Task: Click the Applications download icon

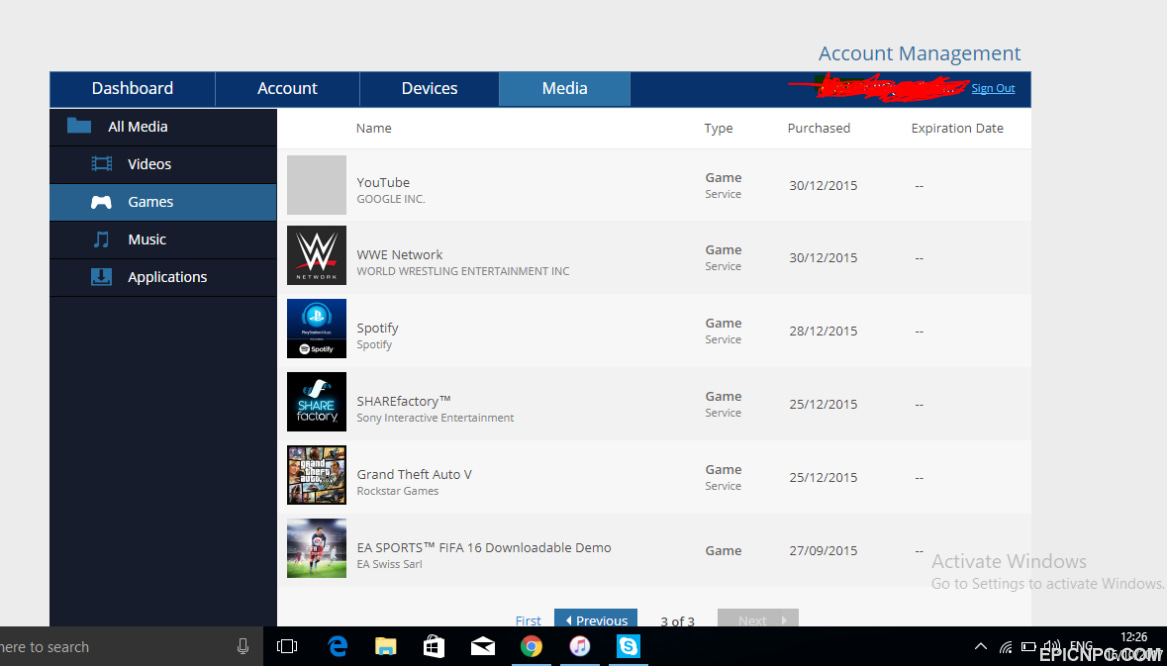Action: pos(101,277)
